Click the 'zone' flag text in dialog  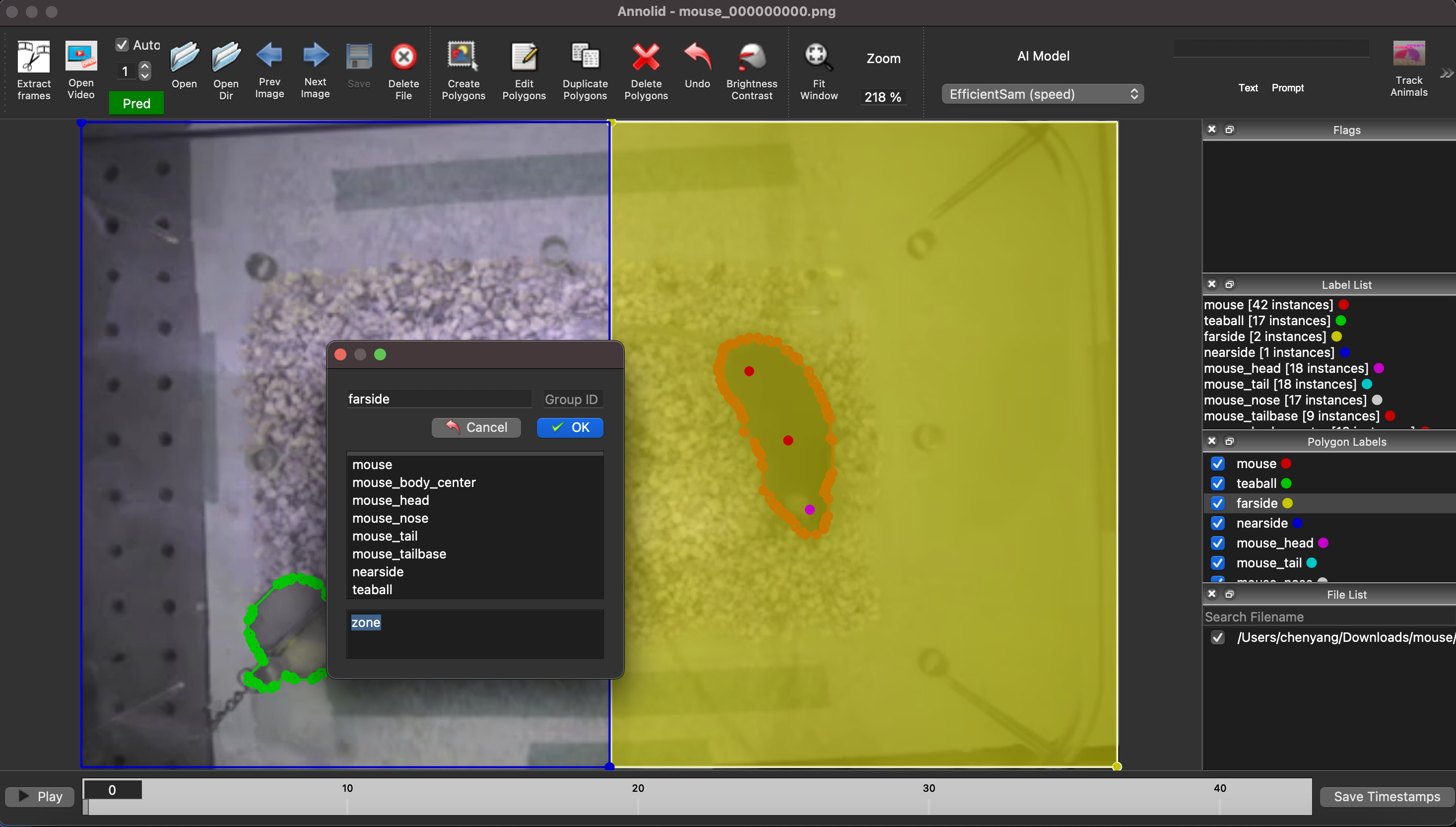(366, 622)
